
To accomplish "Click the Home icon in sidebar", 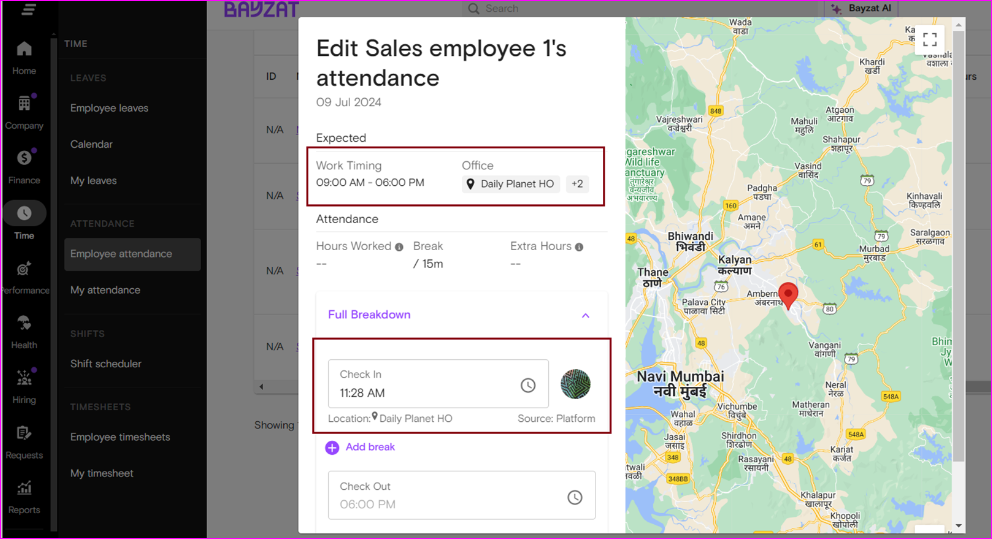I will point(24,49).
